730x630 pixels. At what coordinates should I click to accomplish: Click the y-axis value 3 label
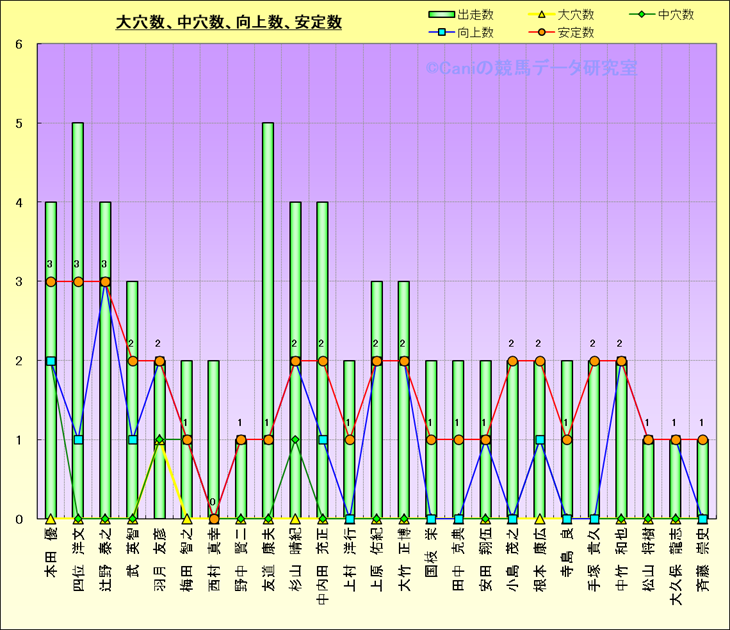[x=20, y=282]
